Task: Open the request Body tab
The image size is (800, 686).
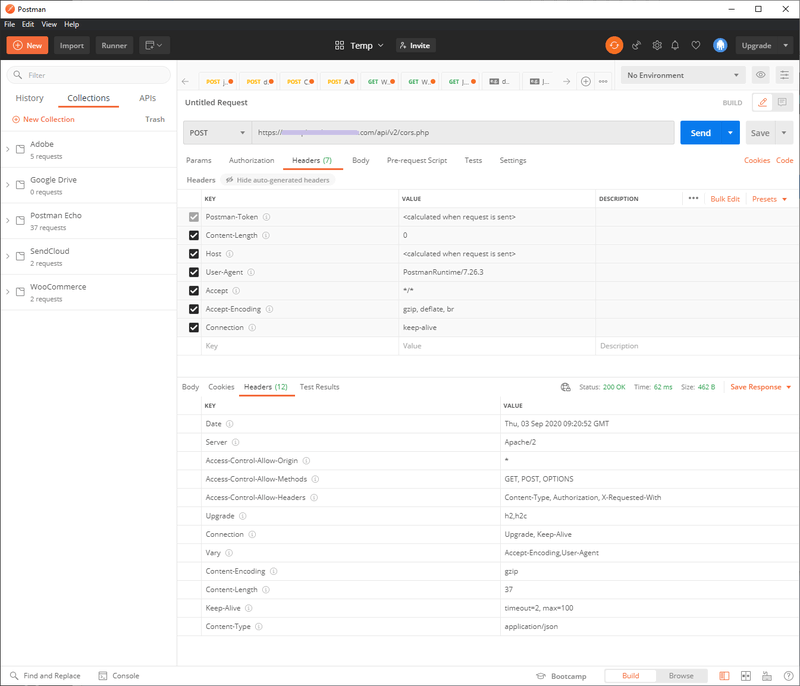Action: [360, 160]
